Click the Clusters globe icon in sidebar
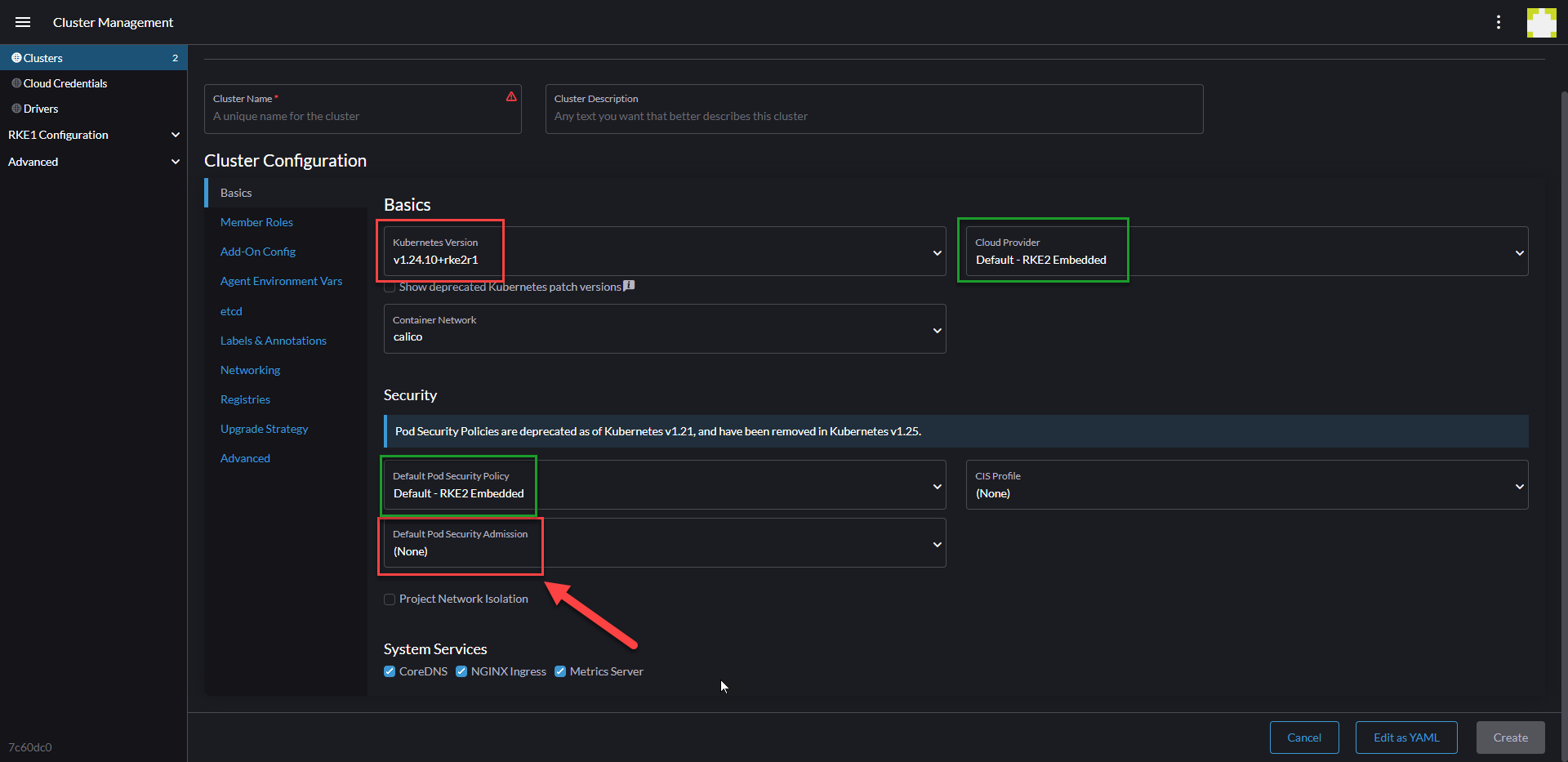The image size is (1568, 762). click(x=15, y=57)
